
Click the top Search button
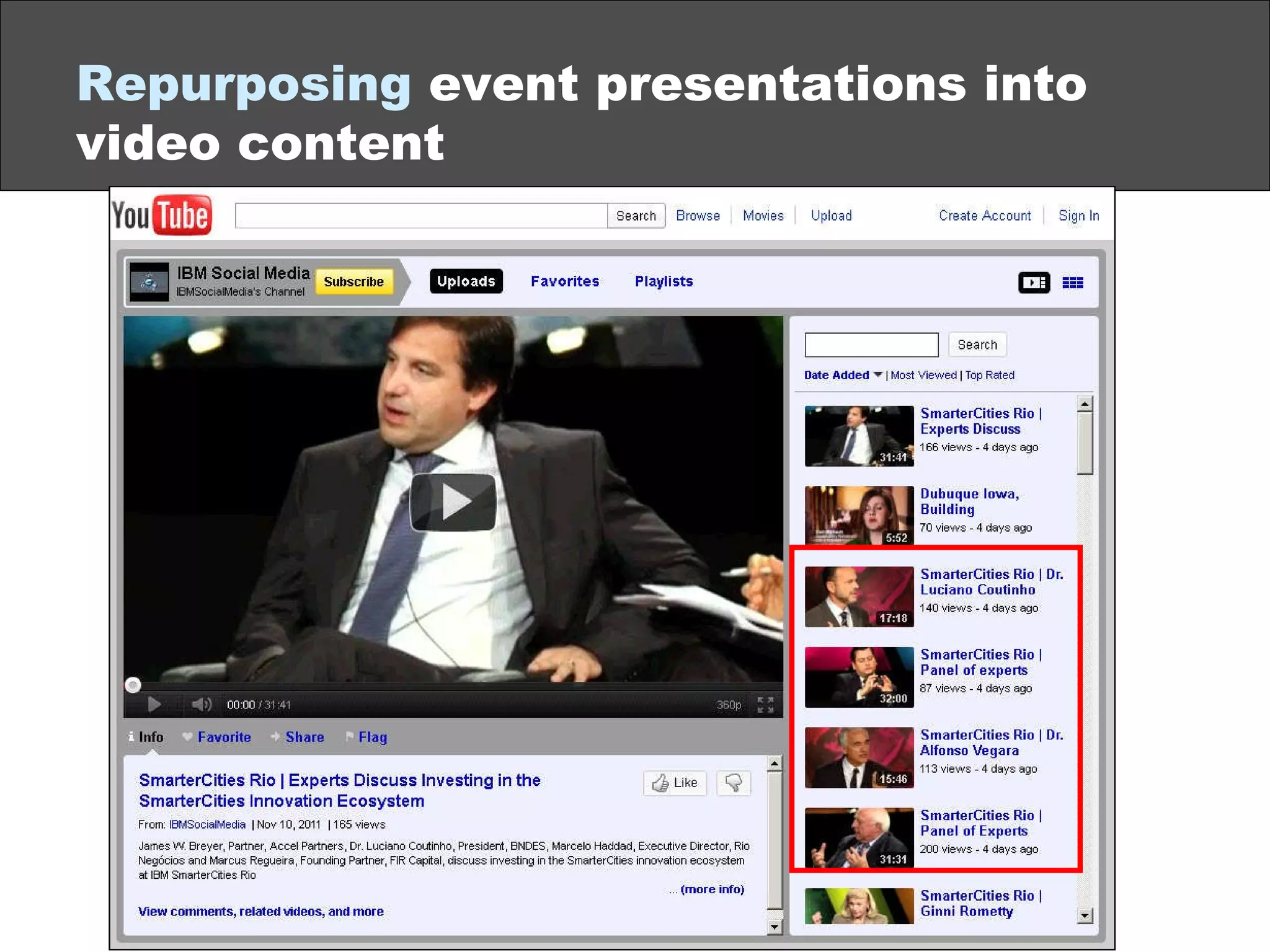click(x=636, y=216)
